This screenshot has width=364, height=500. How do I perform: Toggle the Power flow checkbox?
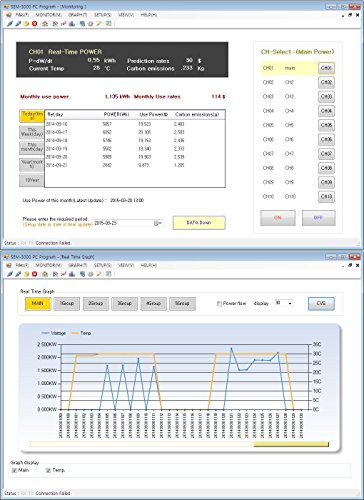click(219, 304)
